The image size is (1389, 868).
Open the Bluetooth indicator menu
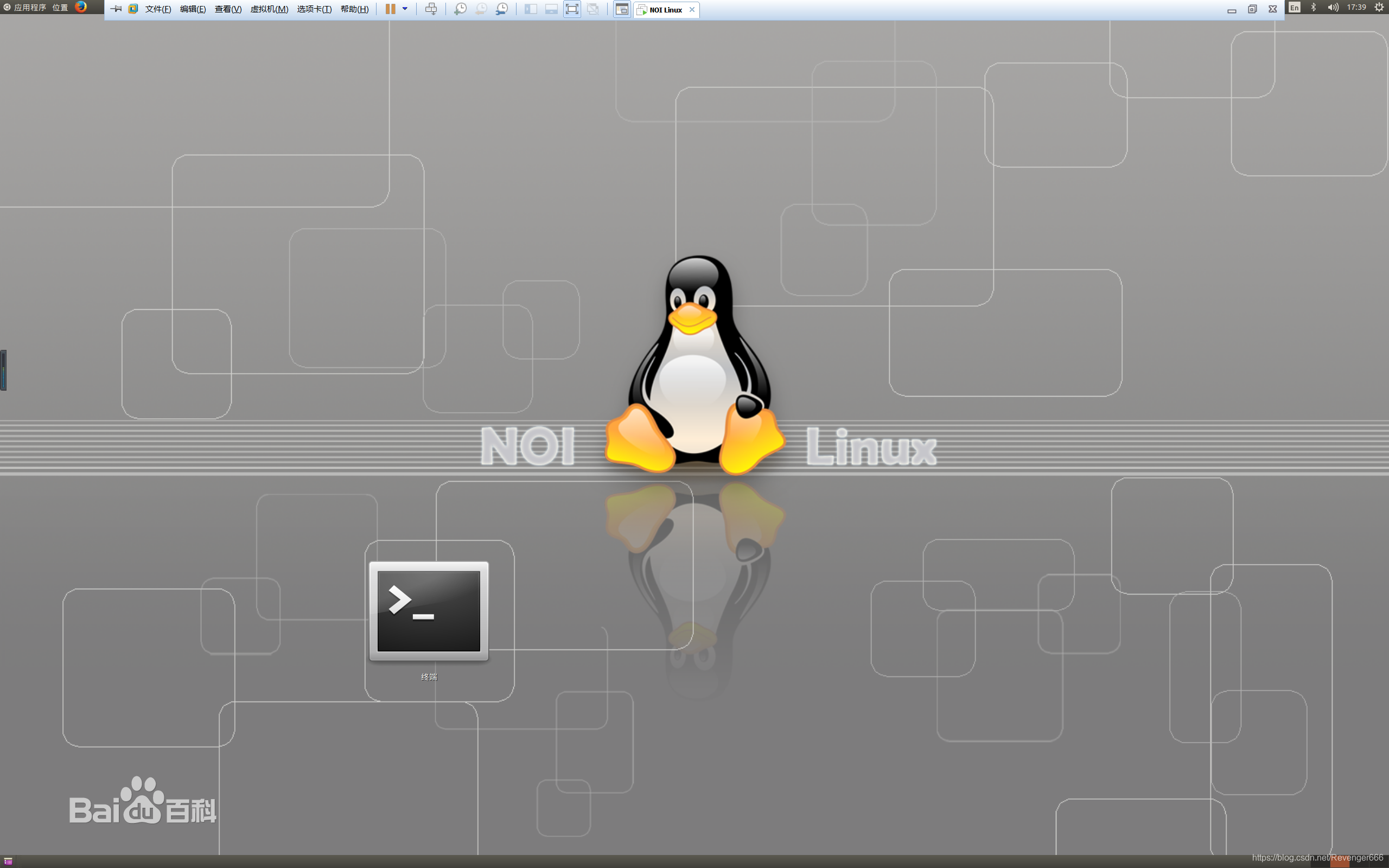[1314, 8]
